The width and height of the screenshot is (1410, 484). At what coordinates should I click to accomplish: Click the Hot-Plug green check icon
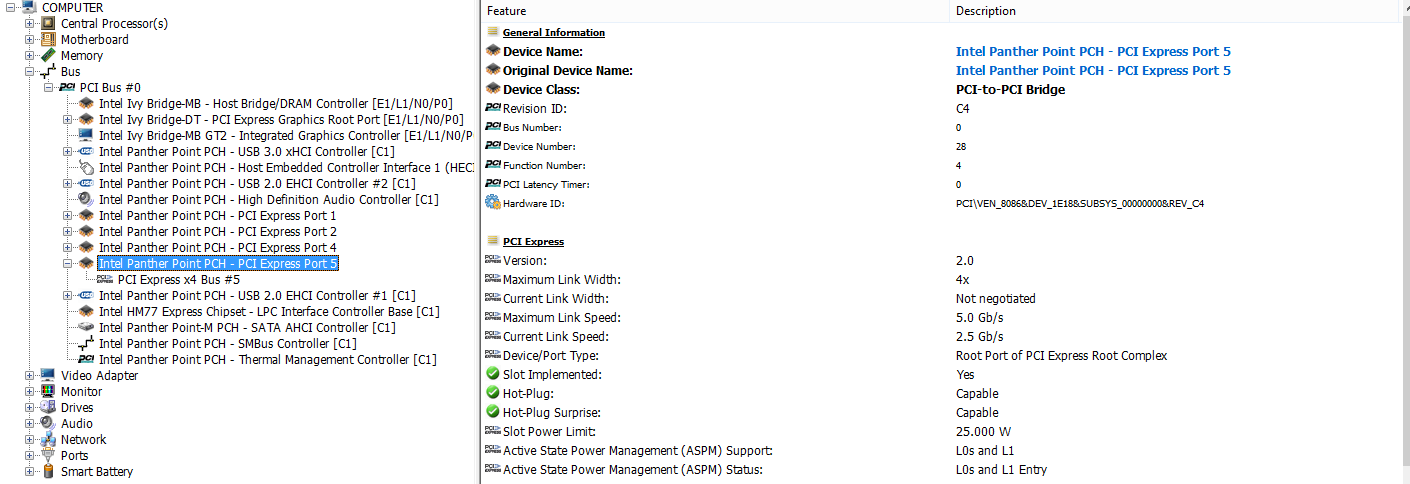click(x=492, y=393)
